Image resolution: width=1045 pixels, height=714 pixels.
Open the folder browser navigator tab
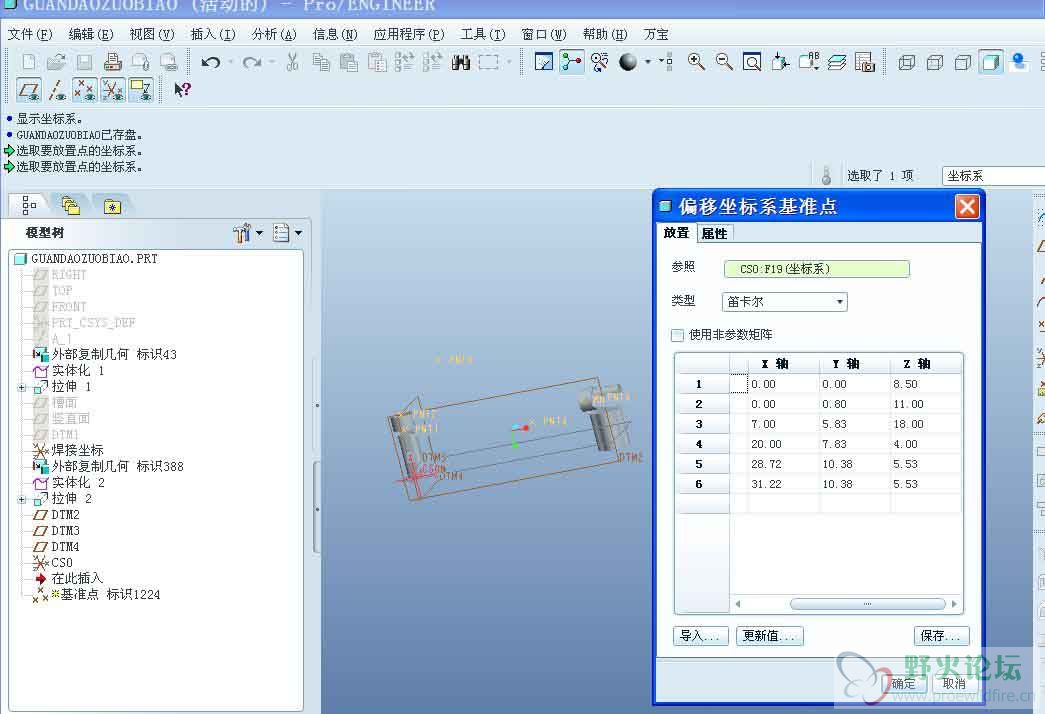click(x=71, y=206)
